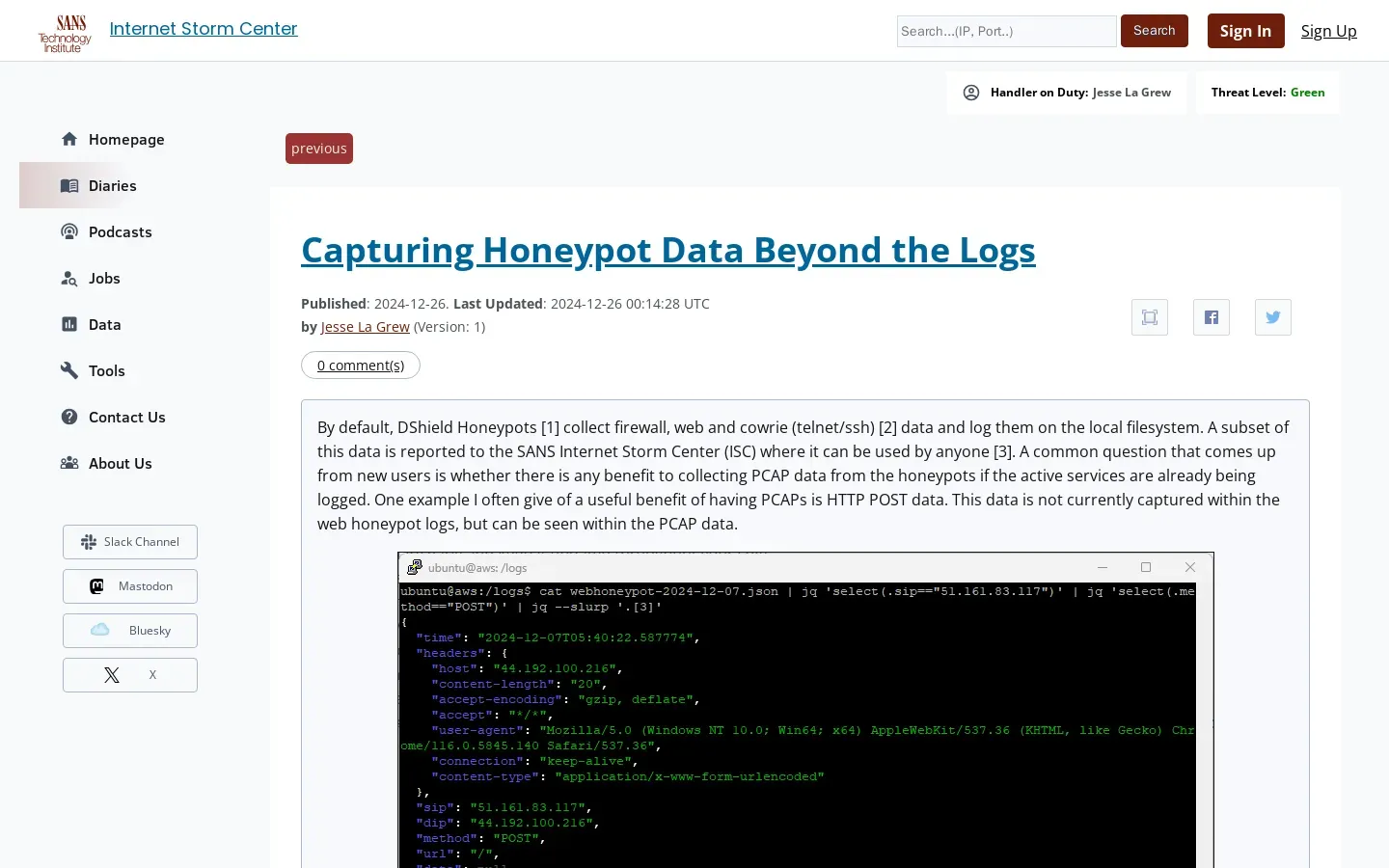Click the terminal screenshot's minimize icon

[1103, 567]
